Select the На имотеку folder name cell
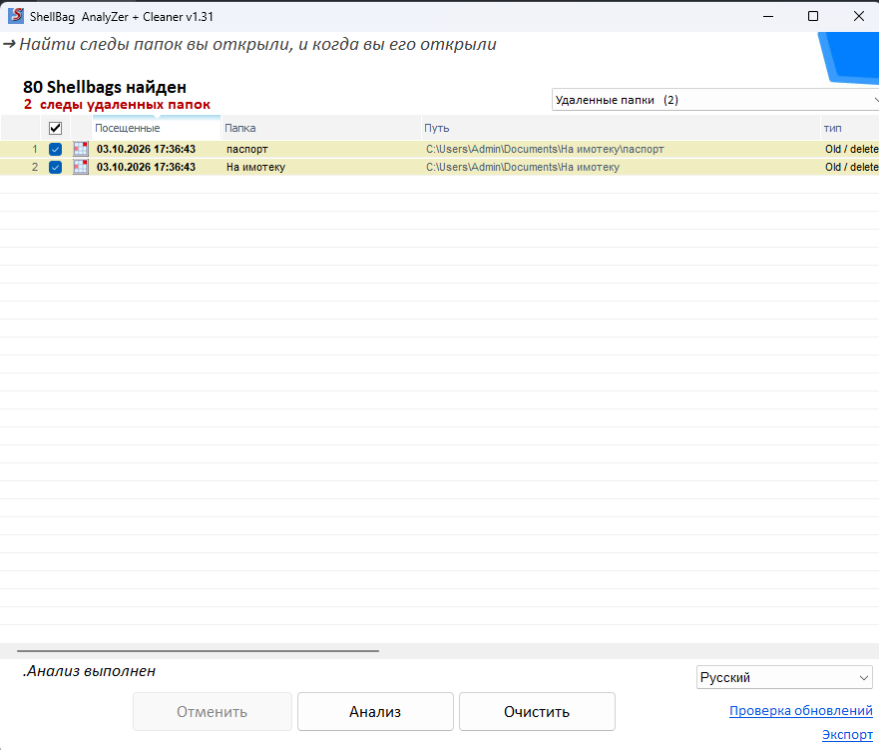Screen dimensions: 879x750 (256, 167)
